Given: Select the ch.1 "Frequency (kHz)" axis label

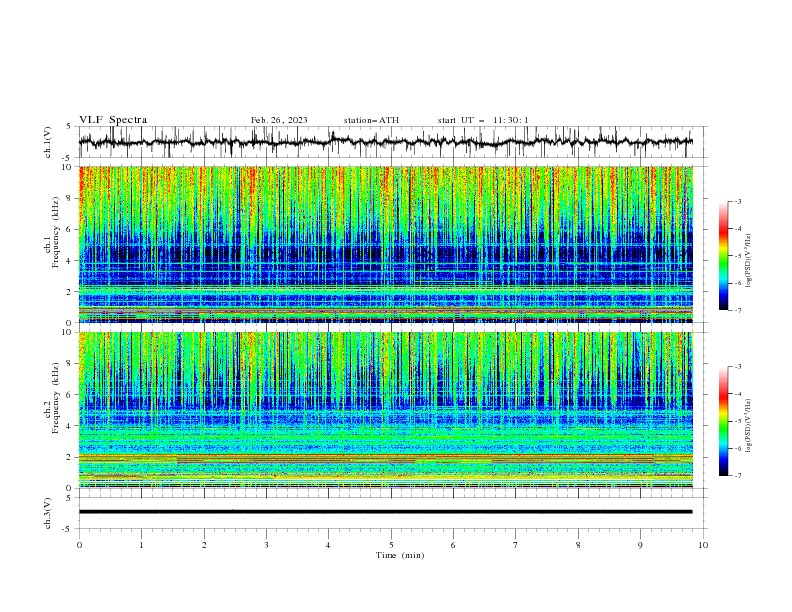Looking at the screenshot, I should (x=57, y=232).
